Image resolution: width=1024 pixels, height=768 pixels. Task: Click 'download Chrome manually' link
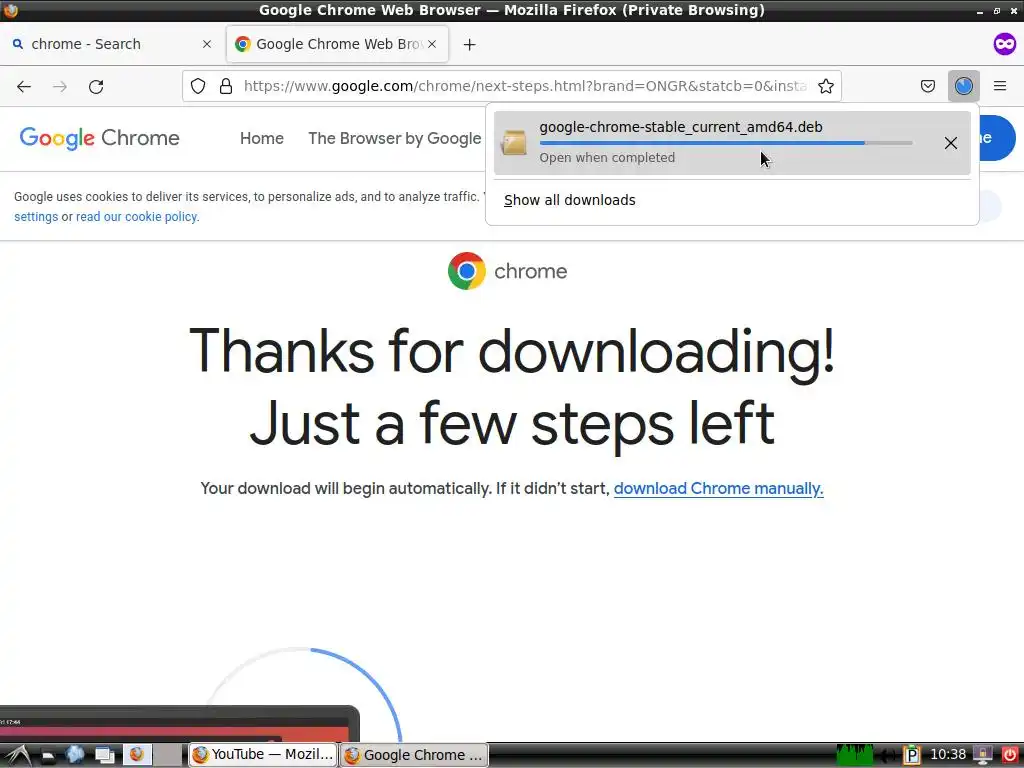point(718,488)
